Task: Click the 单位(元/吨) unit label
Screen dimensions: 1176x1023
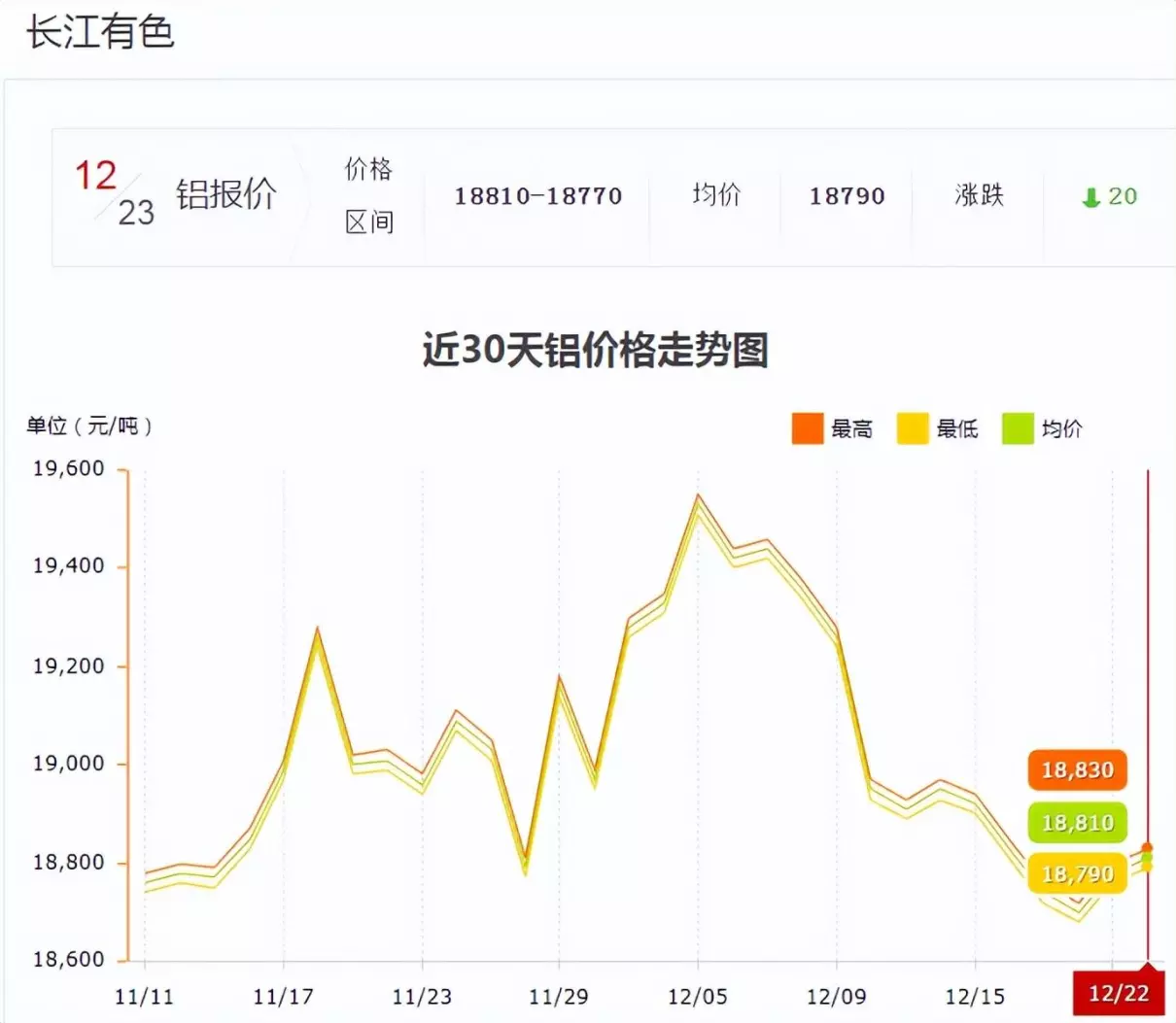Action: click(89, 426)
